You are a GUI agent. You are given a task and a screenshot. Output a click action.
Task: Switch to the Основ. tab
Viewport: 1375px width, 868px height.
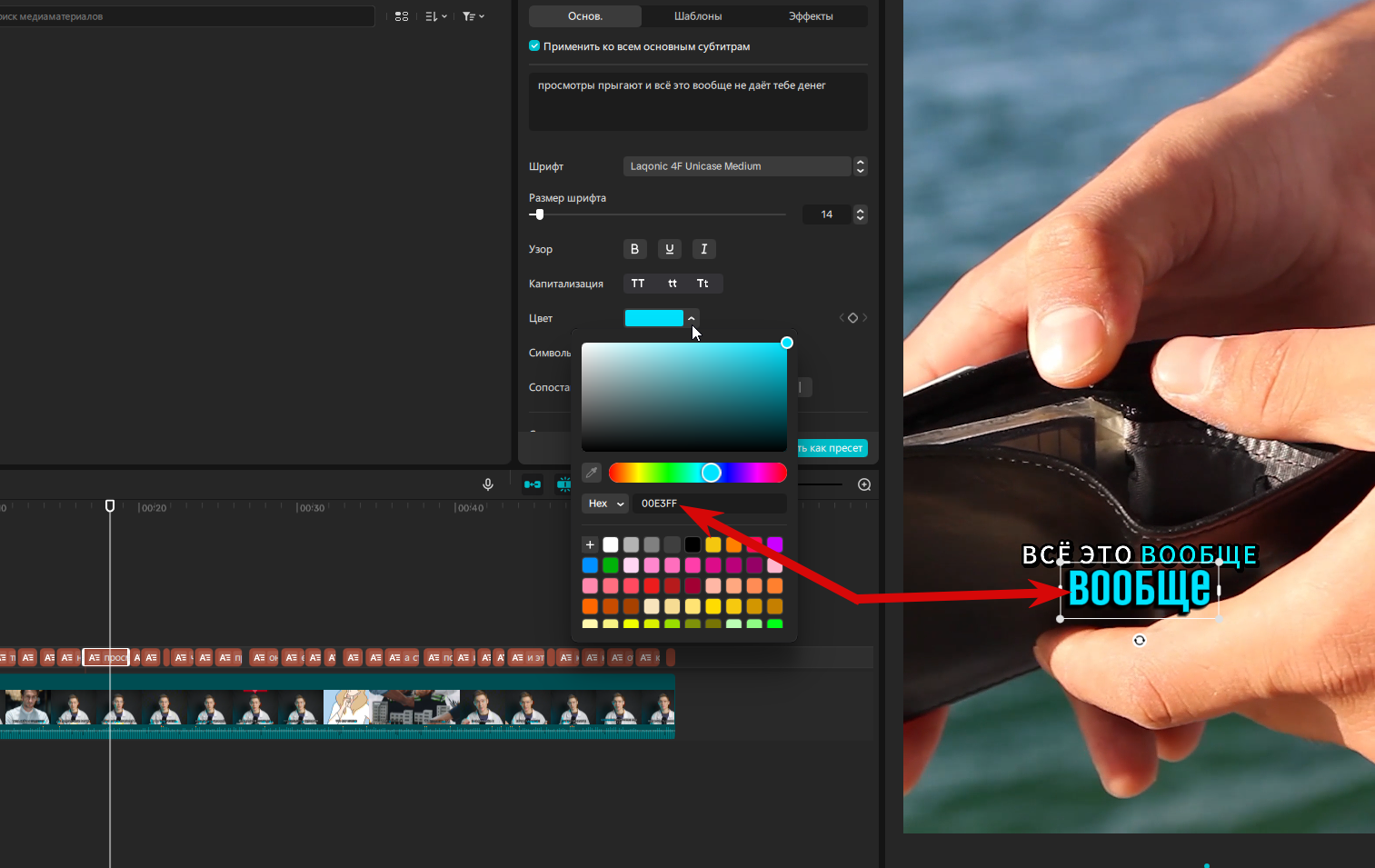585,16
